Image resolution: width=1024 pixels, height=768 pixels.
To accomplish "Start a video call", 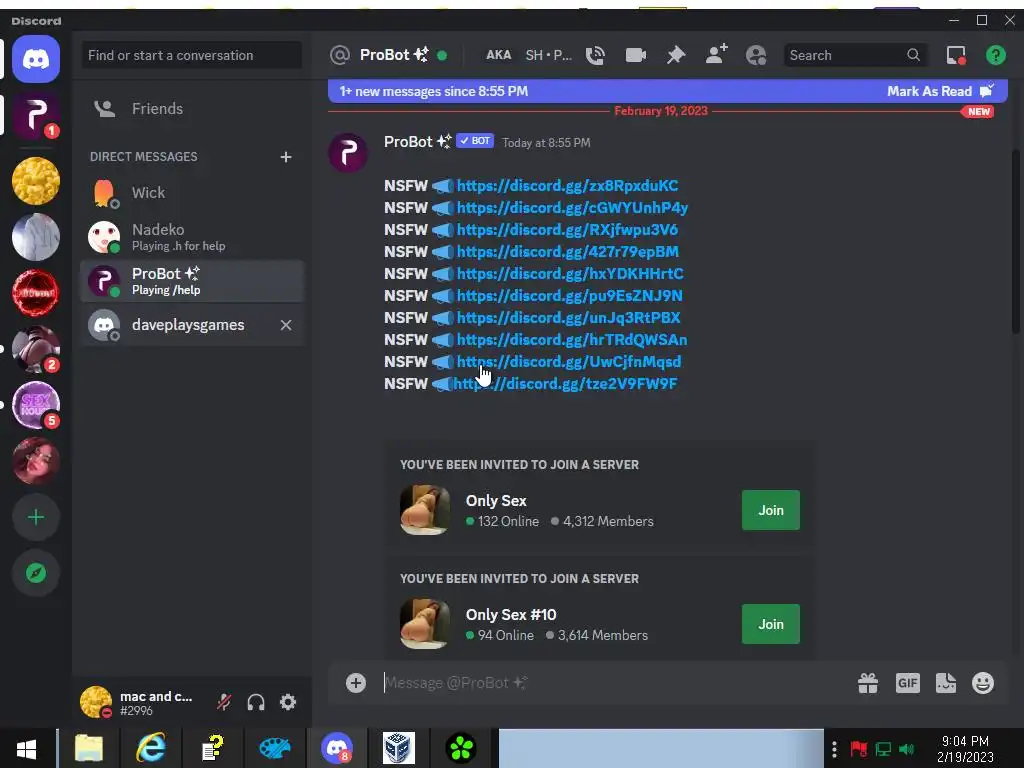I will click(x=635, y=56).
